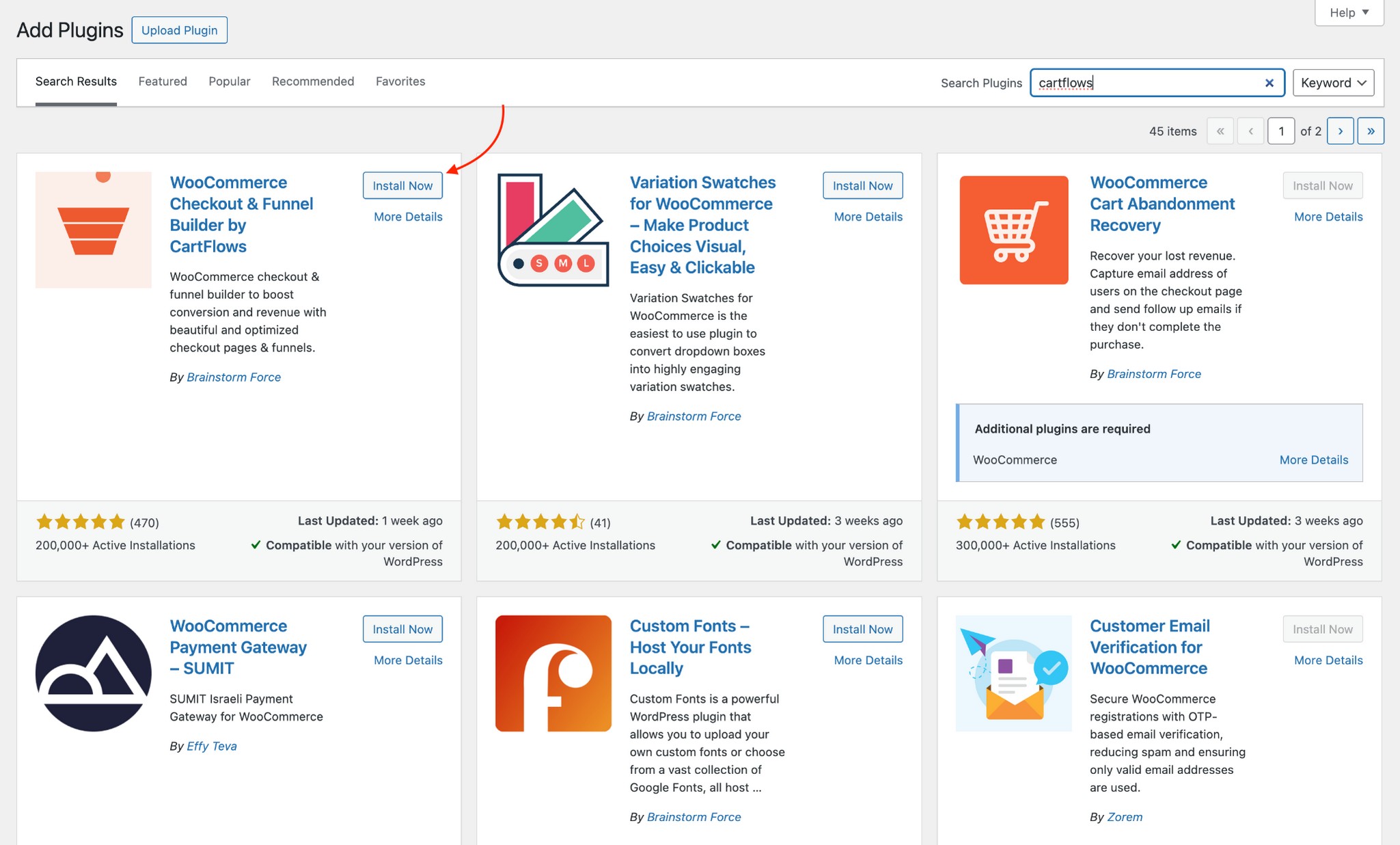Viewport: 1400px width, 845px height.
Task: Expand the Help panel
Action: tap(1349, 12)
